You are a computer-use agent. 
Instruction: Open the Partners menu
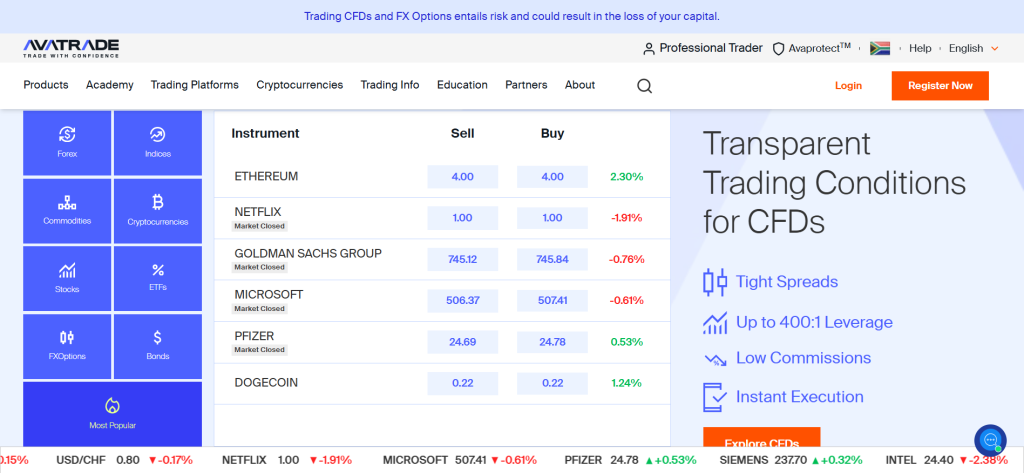[526, 85]
